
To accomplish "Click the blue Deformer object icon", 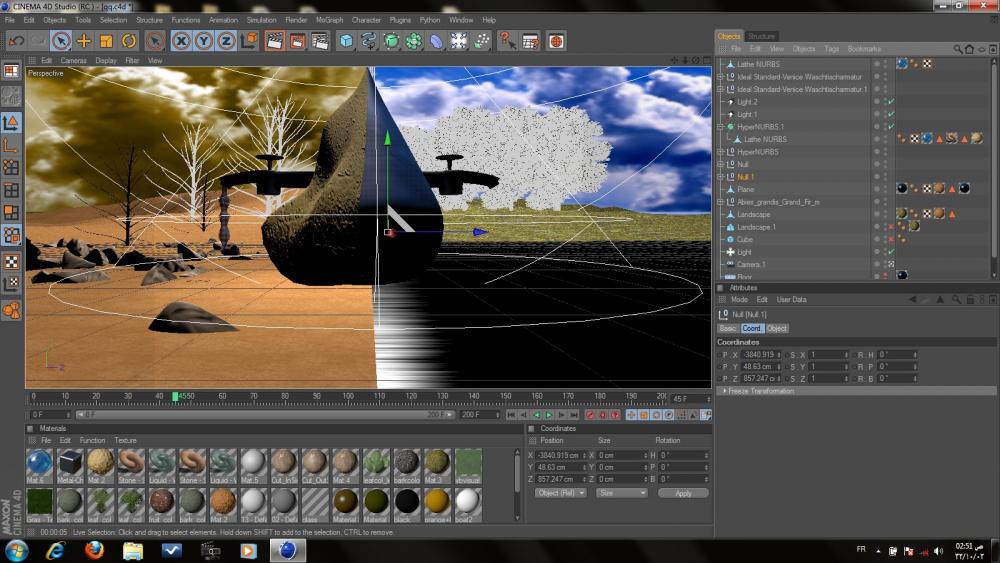I will (437, 41).
